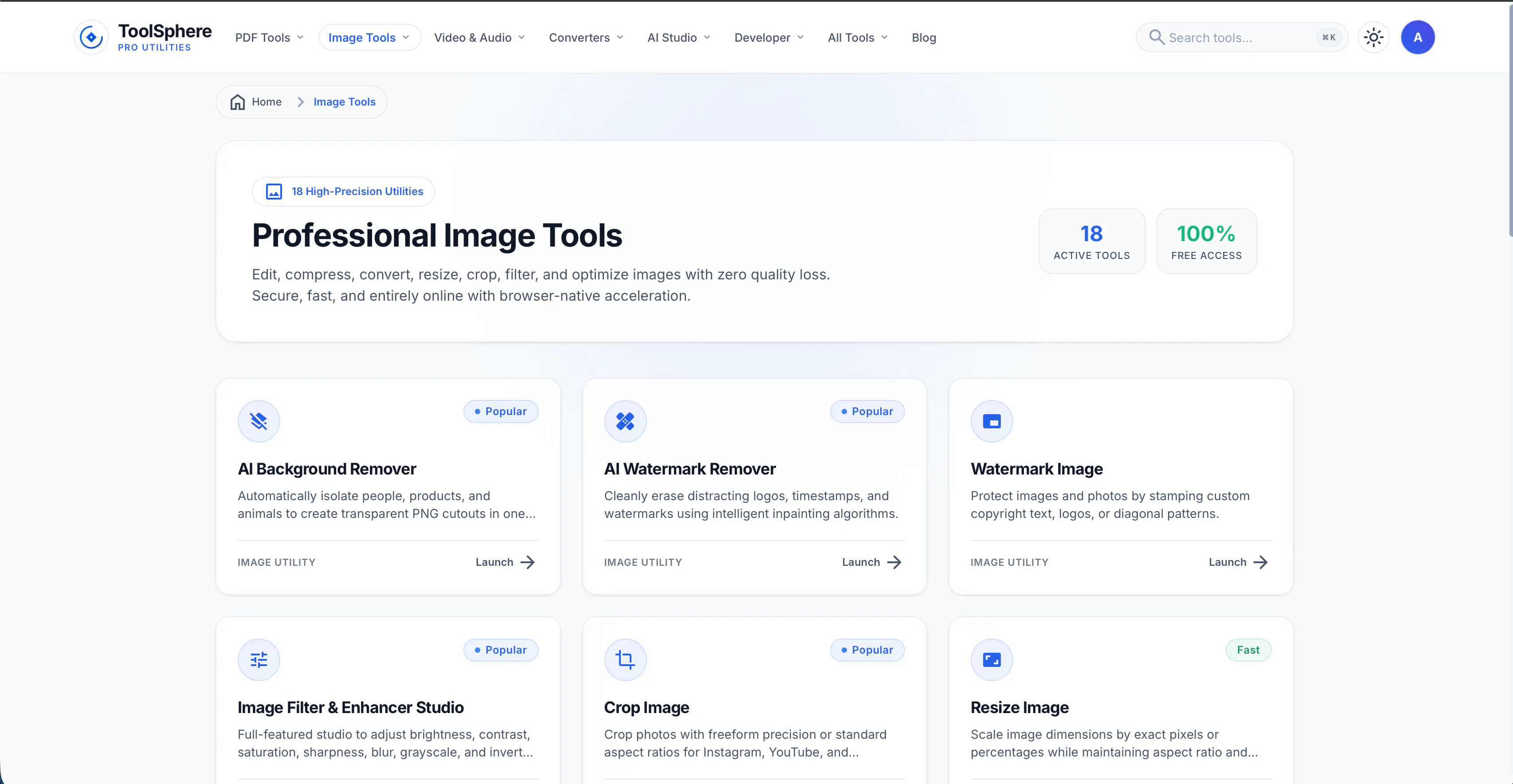Click the Professional Image Tools heading
The height and width of the screenshot is (784, 1513).
point(437,235)
